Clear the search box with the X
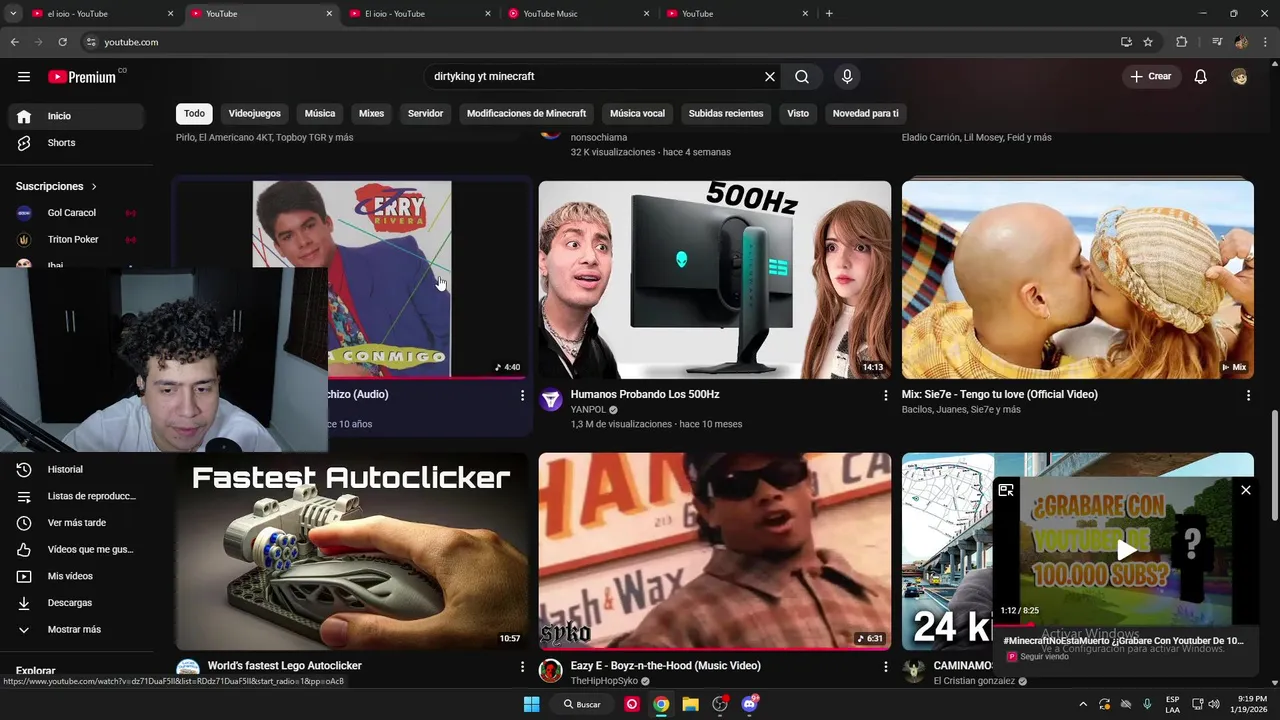The image size is (1280, 720). 770,77
